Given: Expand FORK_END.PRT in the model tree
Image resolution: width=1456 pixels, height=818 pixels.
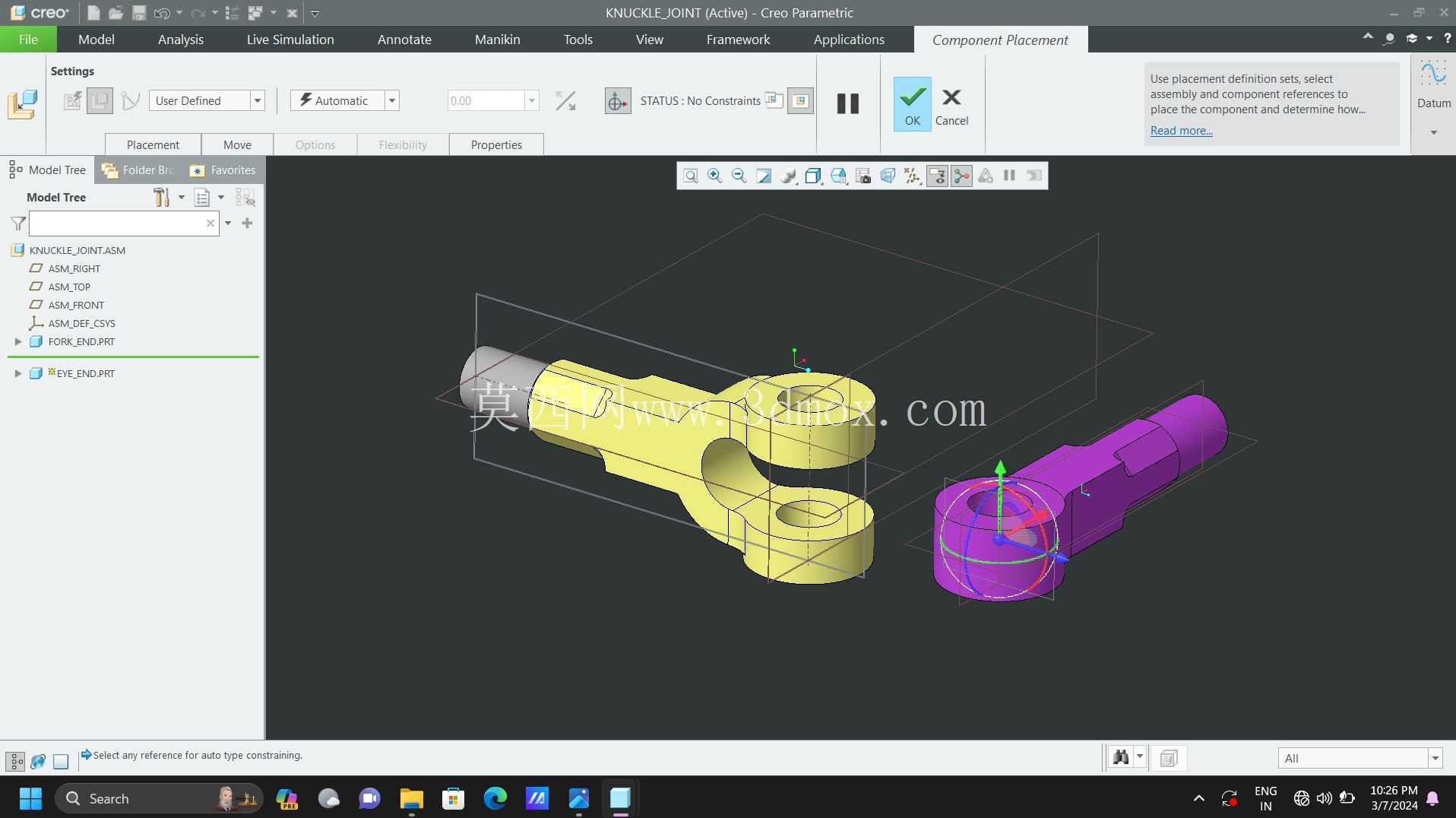Looking at the screenshot, I should pos(18,342).
